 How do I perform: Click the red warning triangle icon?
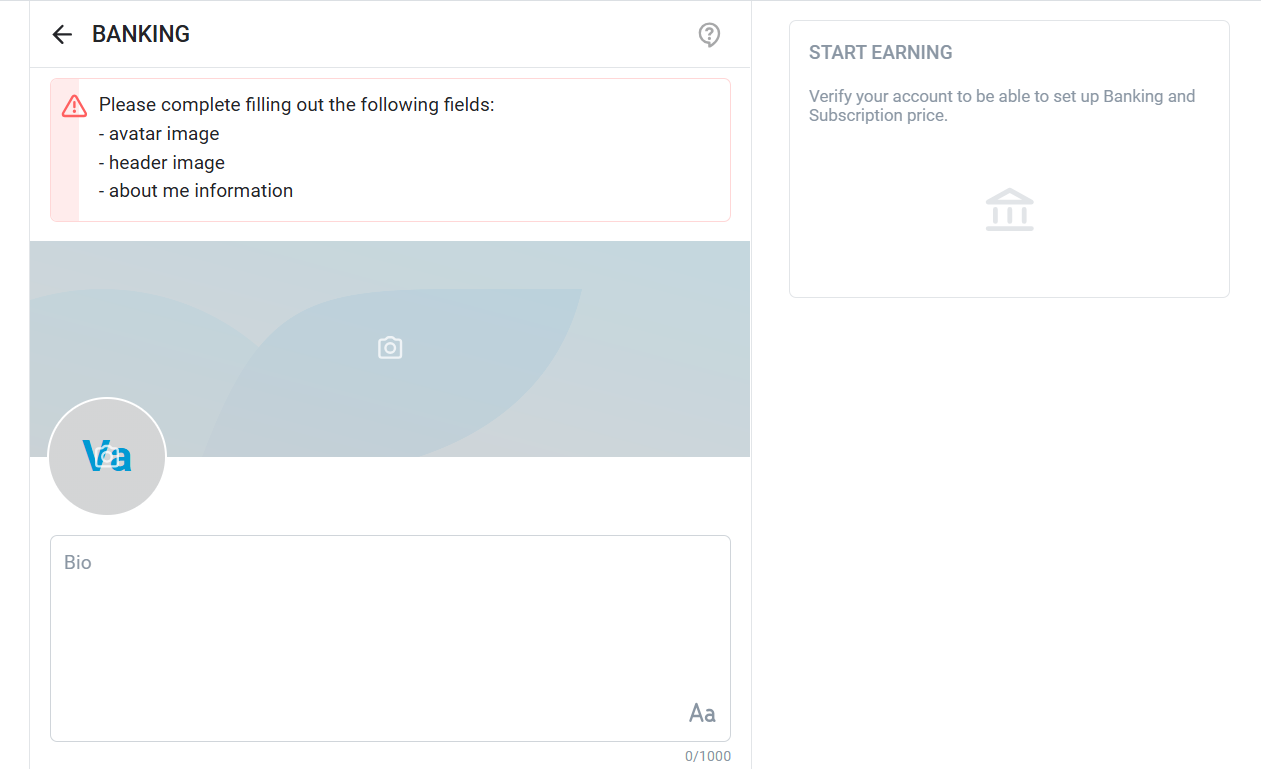tap(74, 106)
